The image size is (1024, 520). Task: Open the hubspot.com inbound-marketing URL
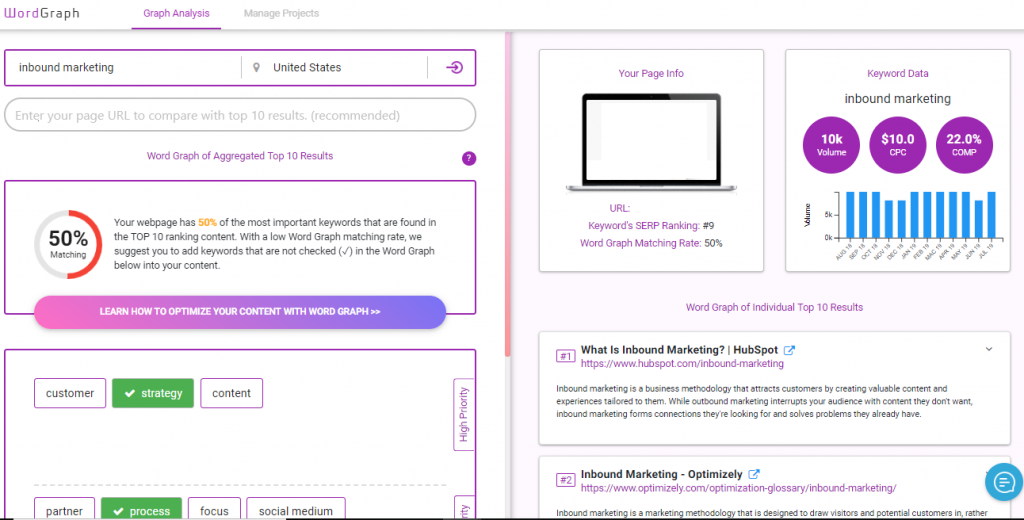[x=682, y=364]
